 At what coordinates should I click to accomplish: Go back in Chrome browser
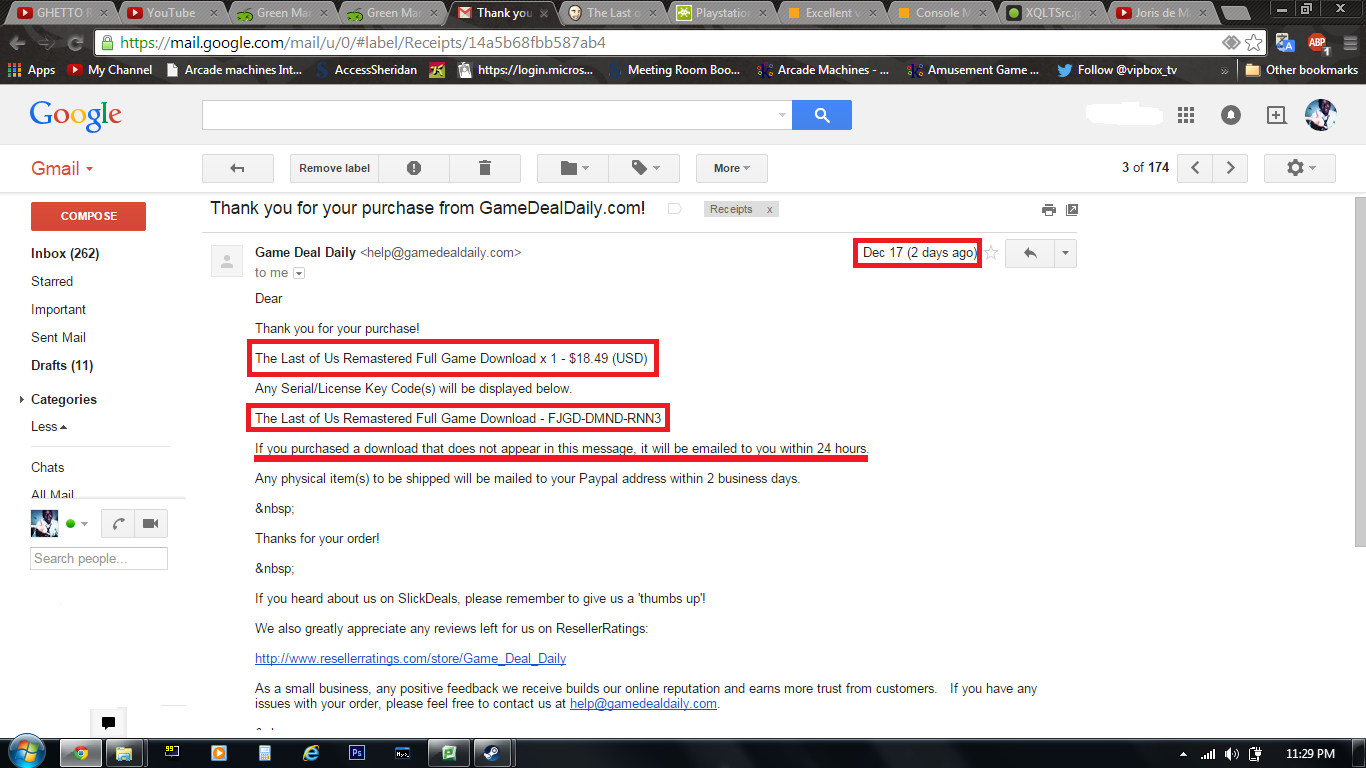17,43
